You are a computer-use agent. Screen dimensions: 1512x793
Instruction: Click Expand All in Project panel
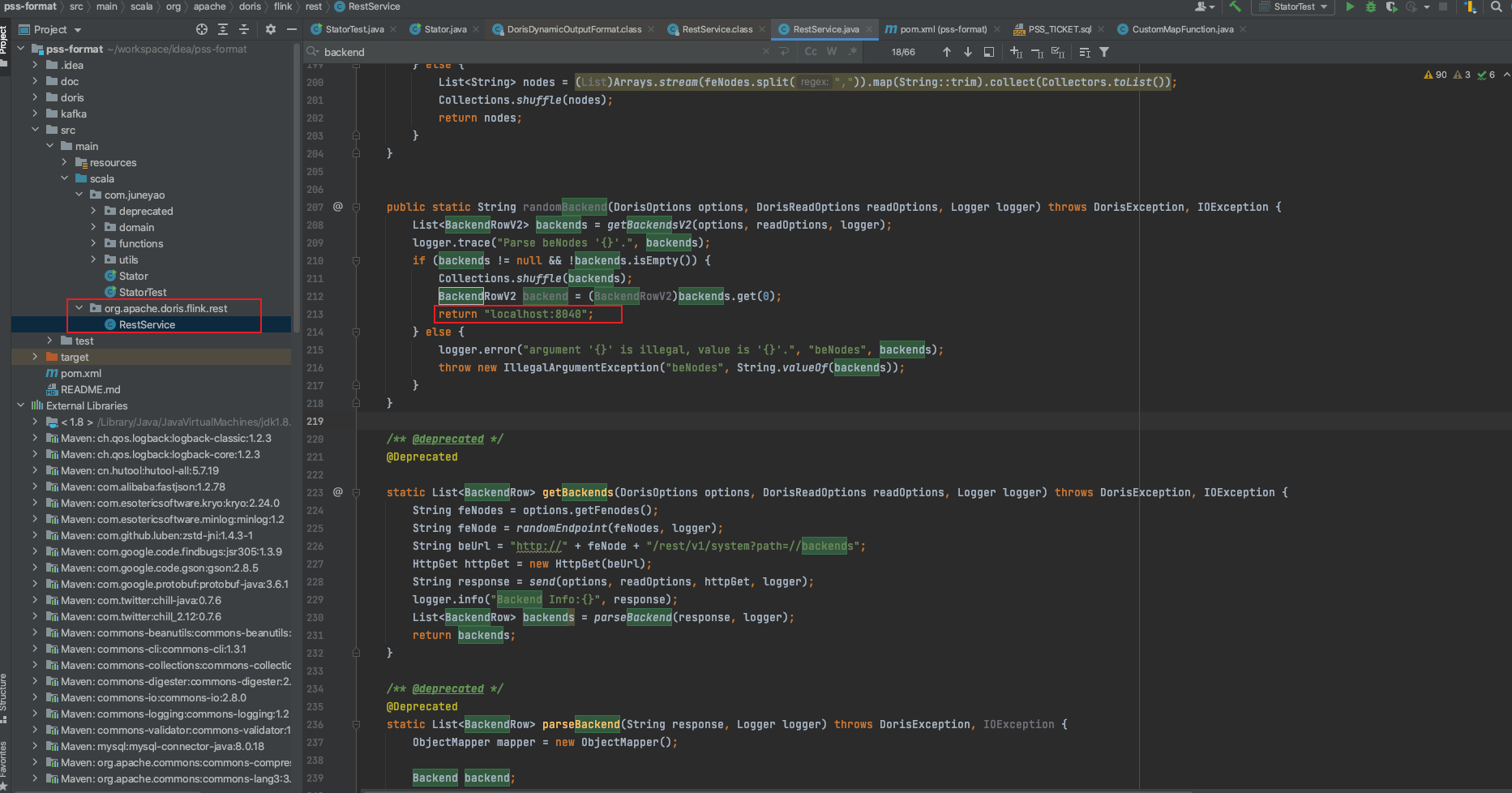click(x=223, y=29)
